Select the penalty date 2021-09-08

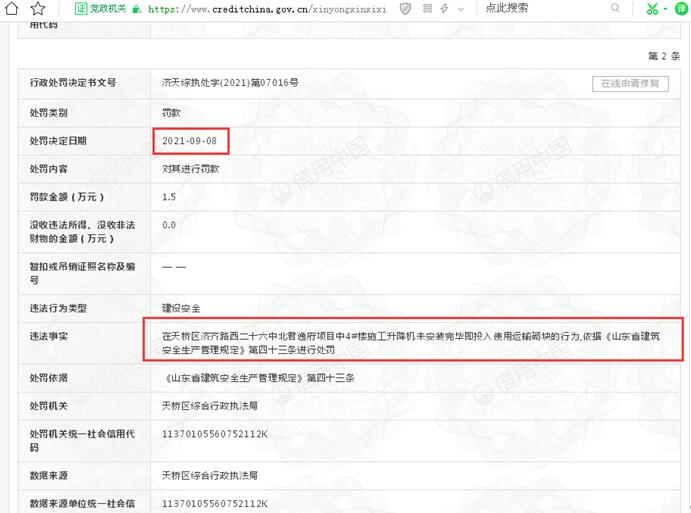pyautogui.click(x=189, y=141)
